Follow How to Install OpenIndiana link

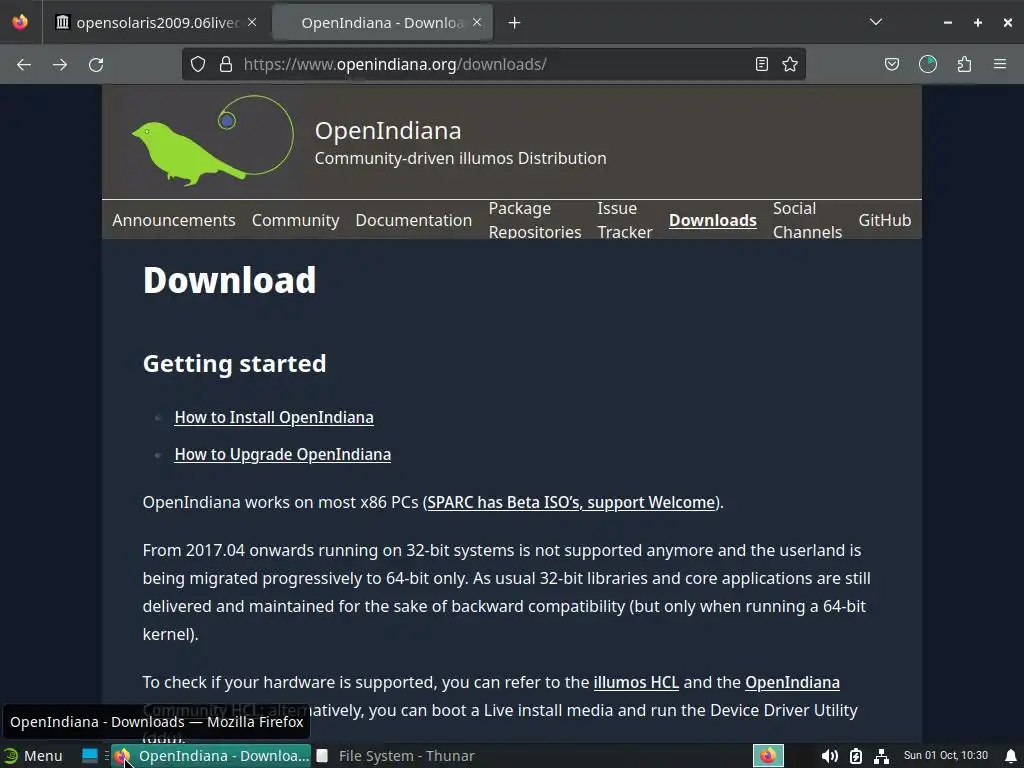click(x=274, y=417)
